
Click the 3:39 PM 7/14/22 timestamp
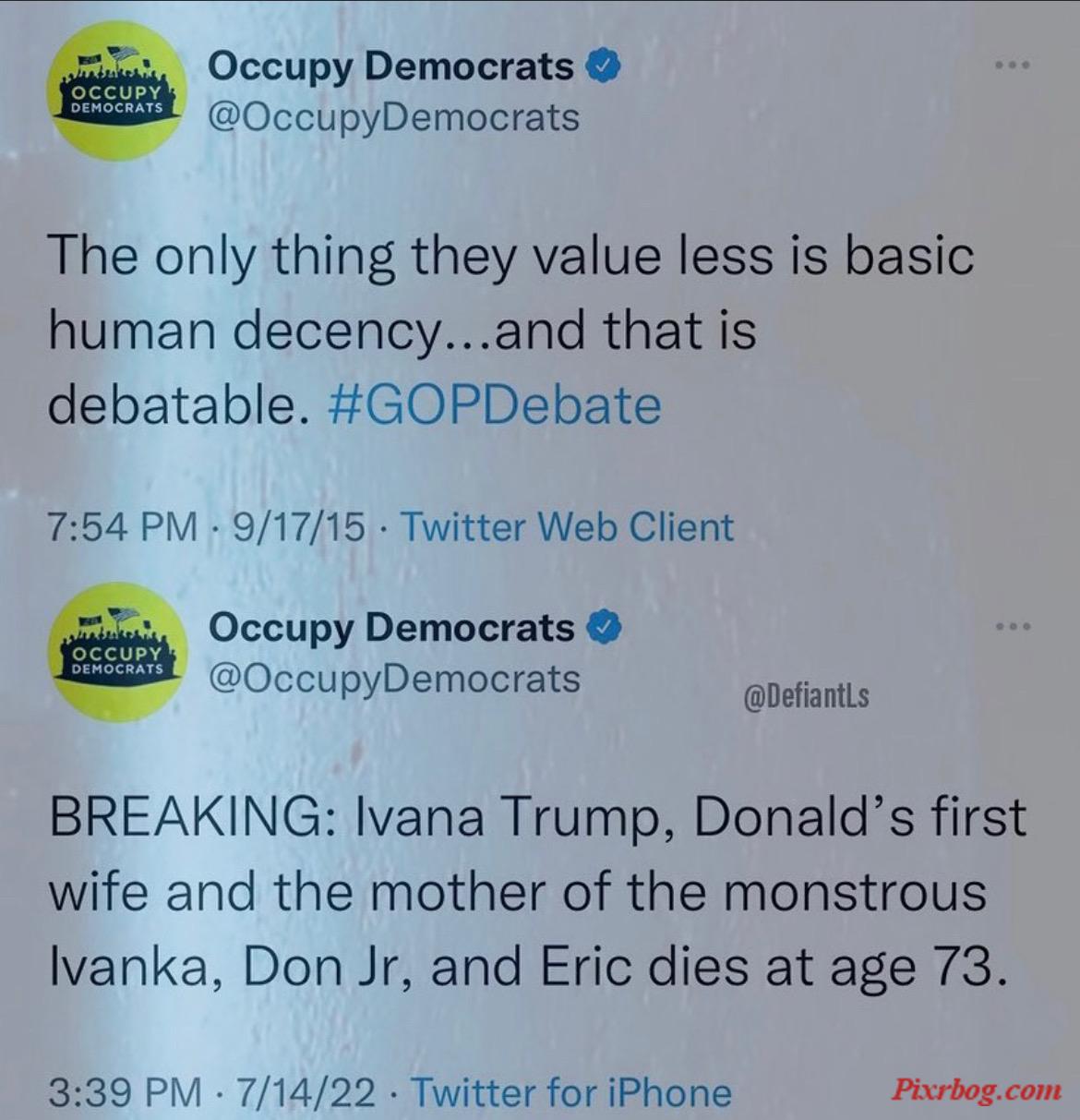pos(212,1093)
